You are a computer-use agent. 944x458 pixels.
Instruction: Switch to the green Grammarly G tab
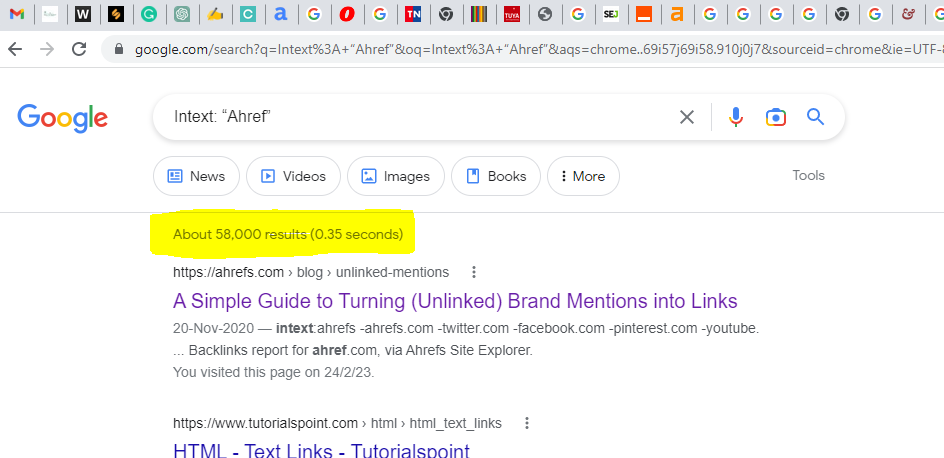(x=149, y=14)
